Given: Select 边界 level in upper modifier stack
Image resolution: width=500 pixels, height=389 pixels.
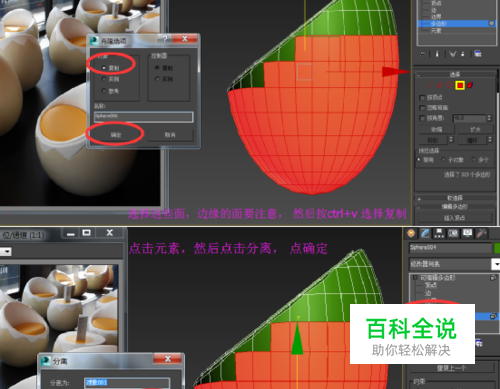Looking at the screenshot, I should (436, 17).
